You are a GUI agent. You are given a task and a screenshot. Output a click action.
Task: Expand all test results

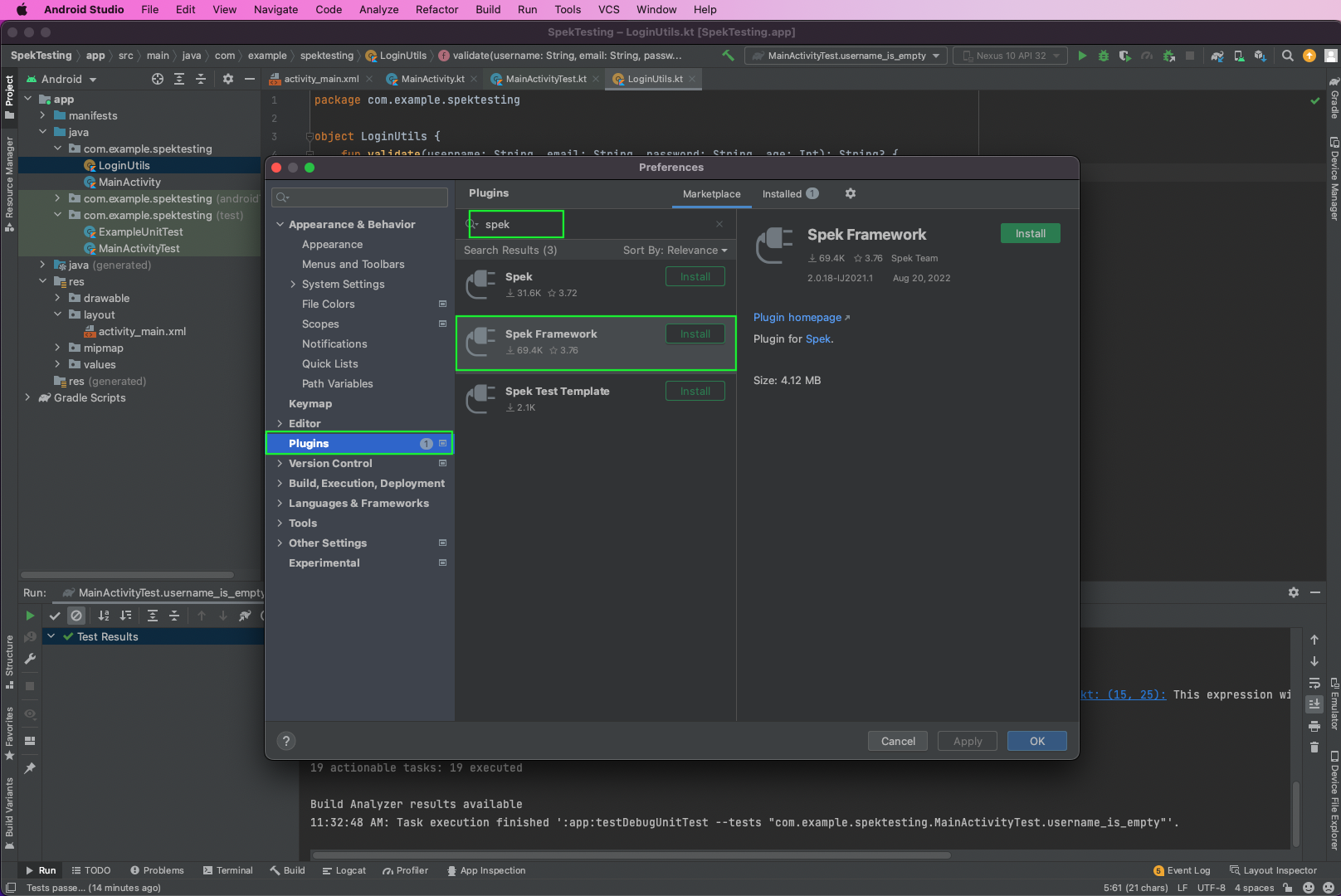pyautogui.click(x=153, y=616)
